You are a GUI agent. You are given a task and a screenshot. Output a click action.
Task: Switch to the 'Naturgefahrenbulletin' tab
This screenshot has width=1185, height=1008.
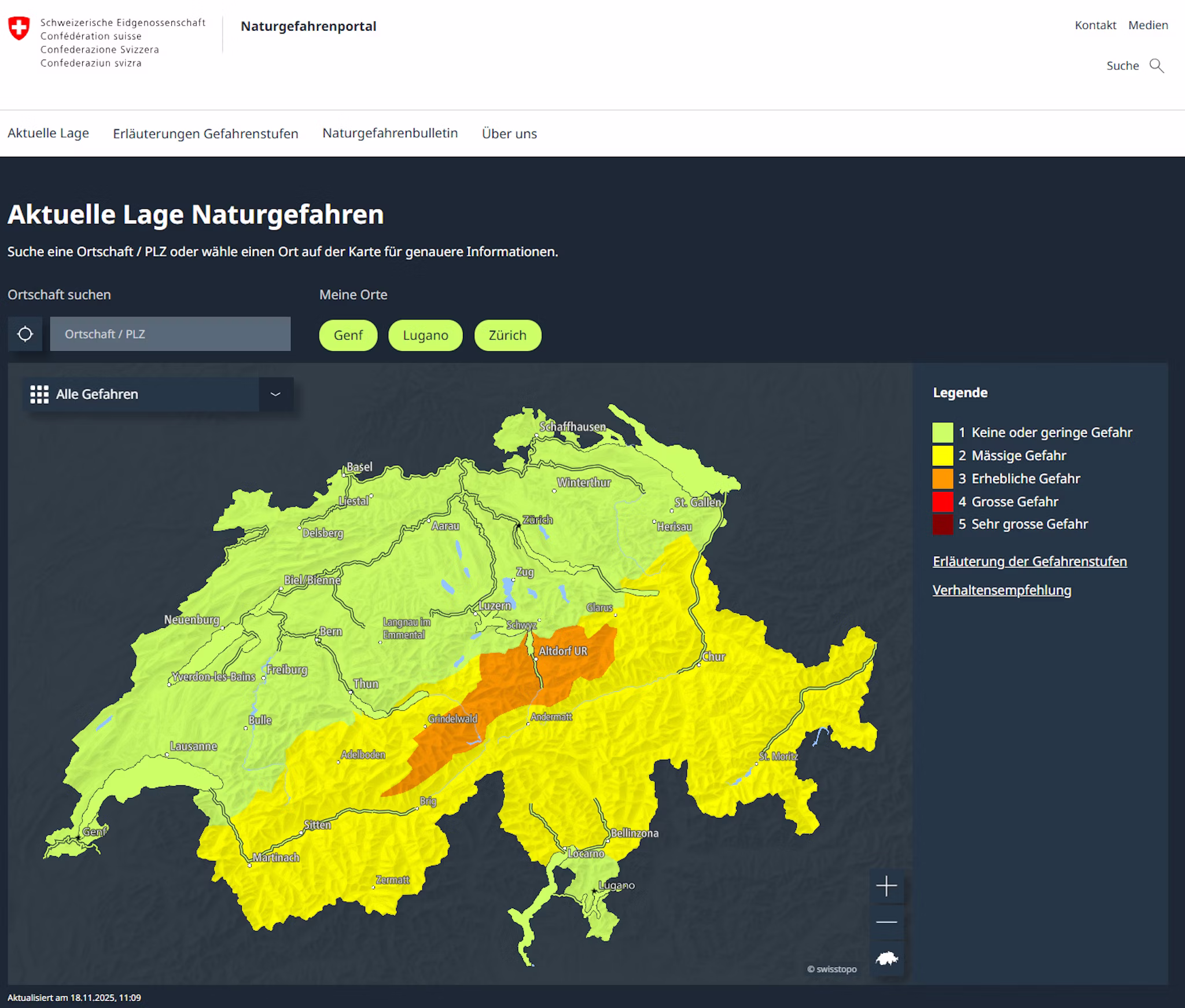click(x=390, y=133)
